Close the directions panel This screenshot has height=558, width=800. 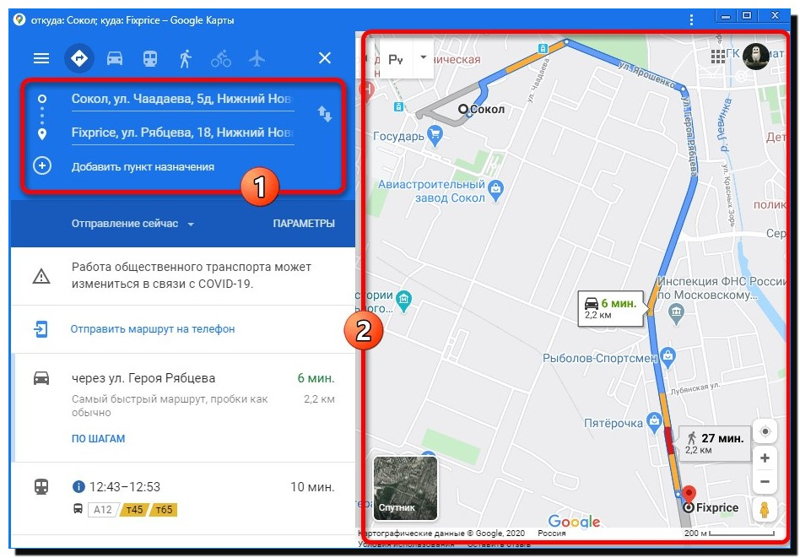(x=325, y=58)
